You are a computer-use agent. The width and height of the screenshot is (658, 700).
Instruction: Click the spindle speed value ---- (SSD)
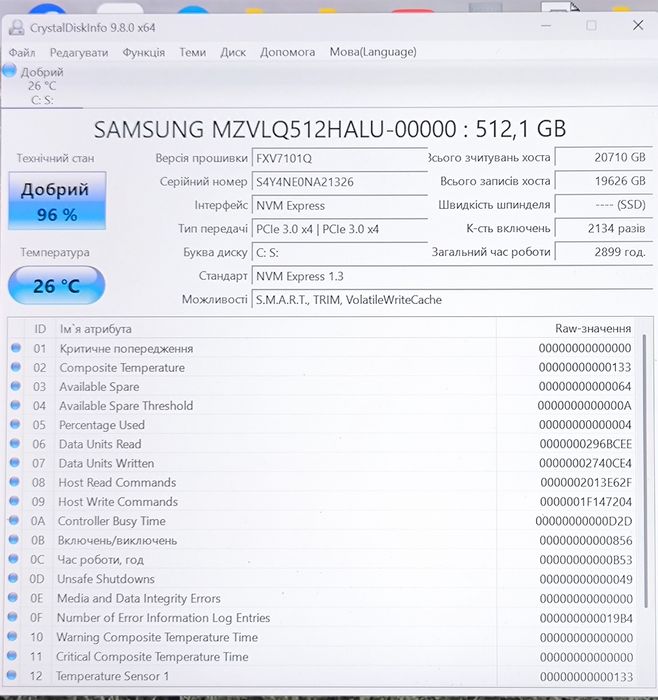tap(604, 204)
